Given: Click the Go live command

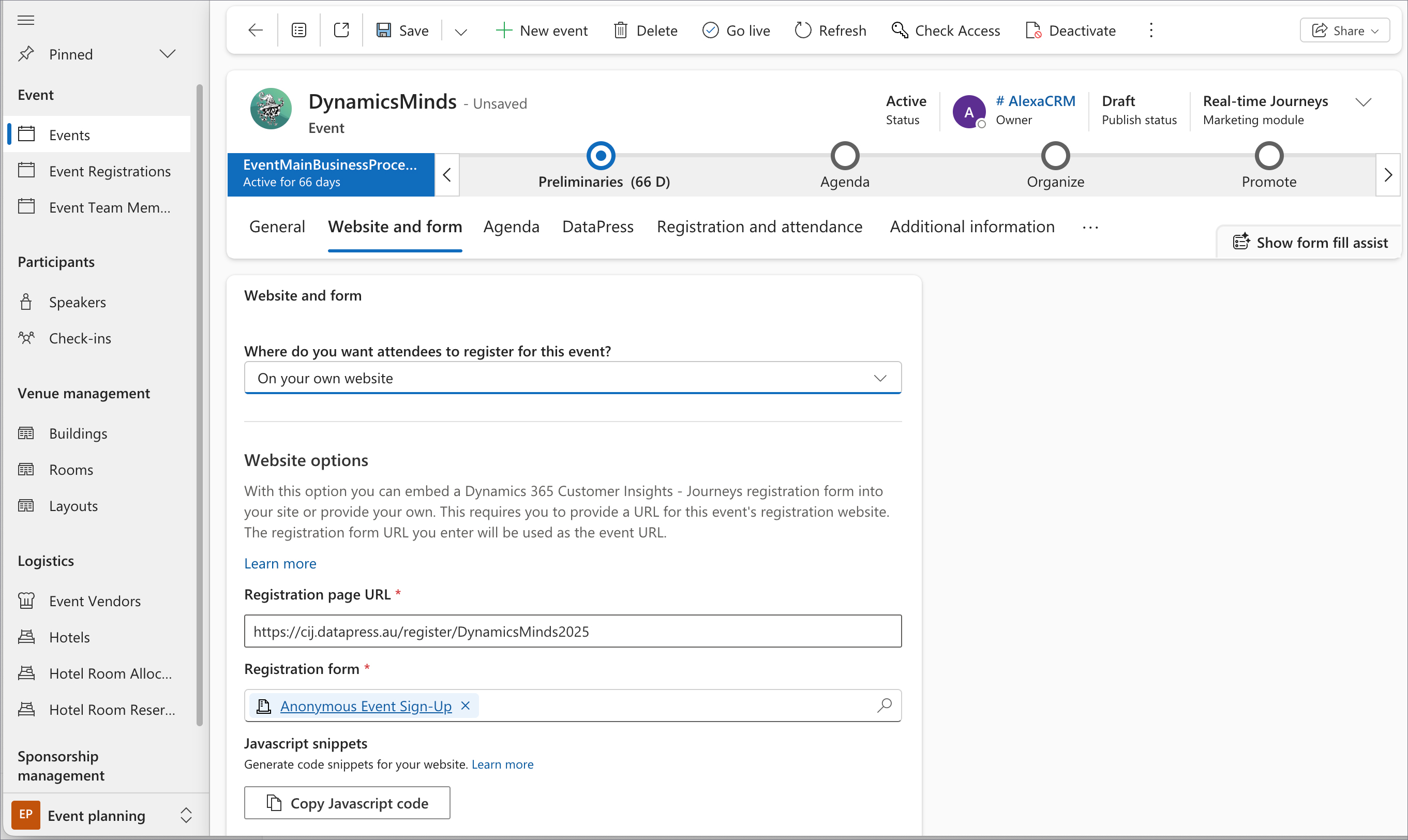Looking at the screenshot, I should [x=736, y=30].
